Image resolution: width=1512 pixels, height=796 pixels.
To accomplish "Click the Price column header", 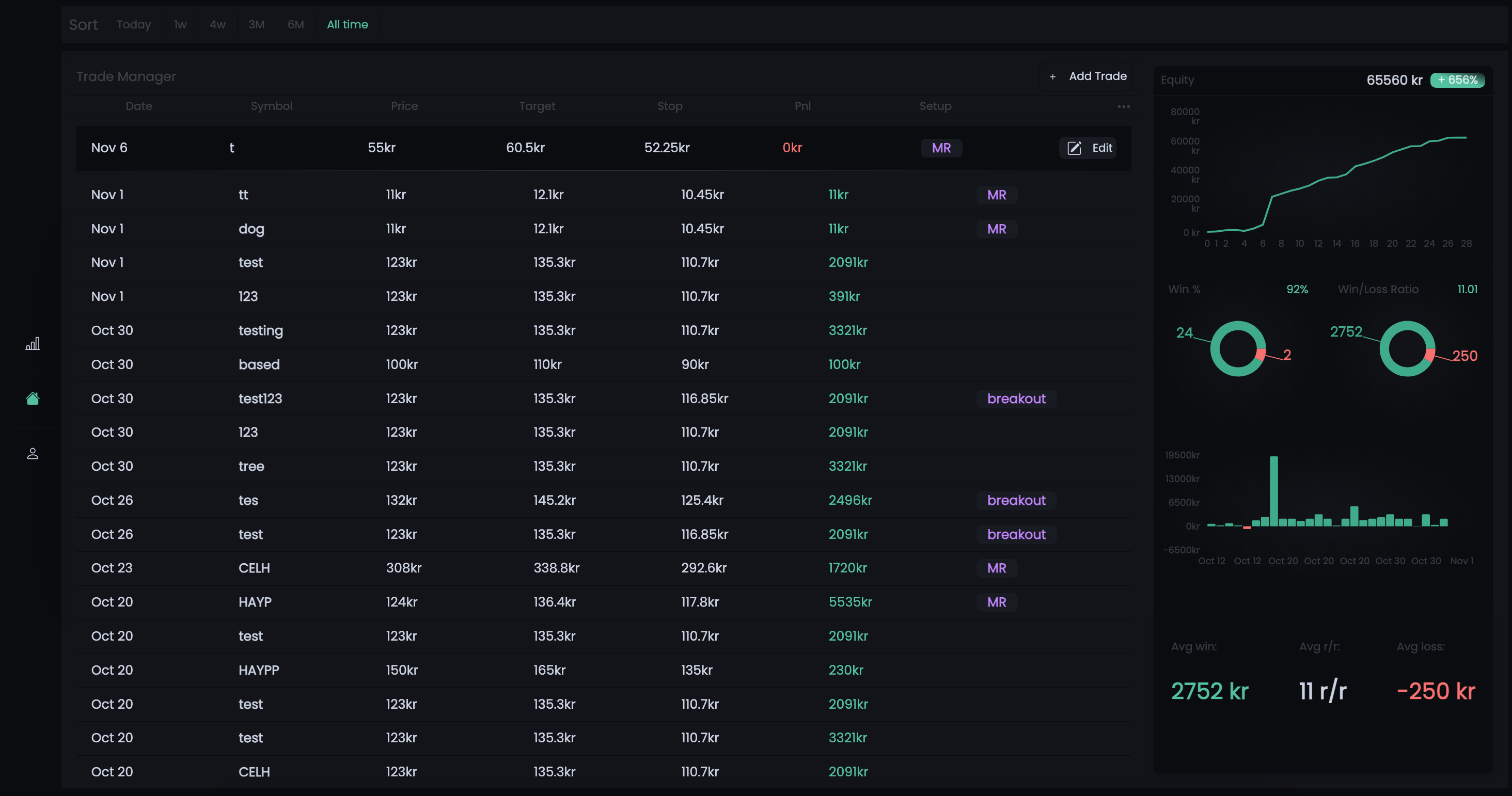I will pyautogui.click(x=404, y=106).
